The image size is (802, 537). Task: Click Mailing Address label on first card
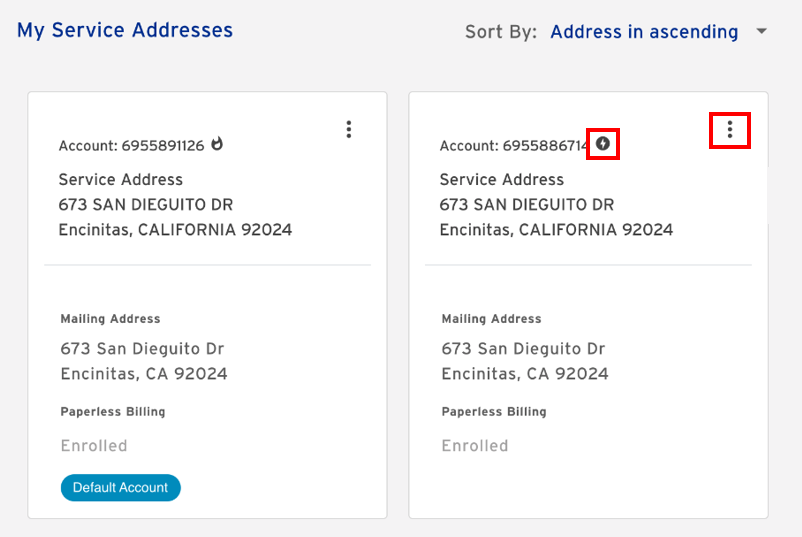110,319
